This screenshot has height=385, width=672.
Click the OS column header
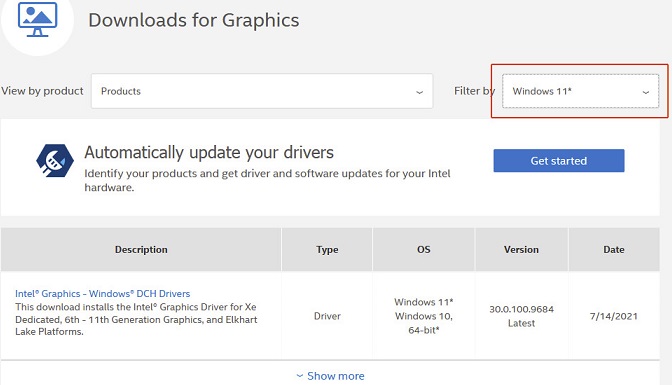click(423, 250)
